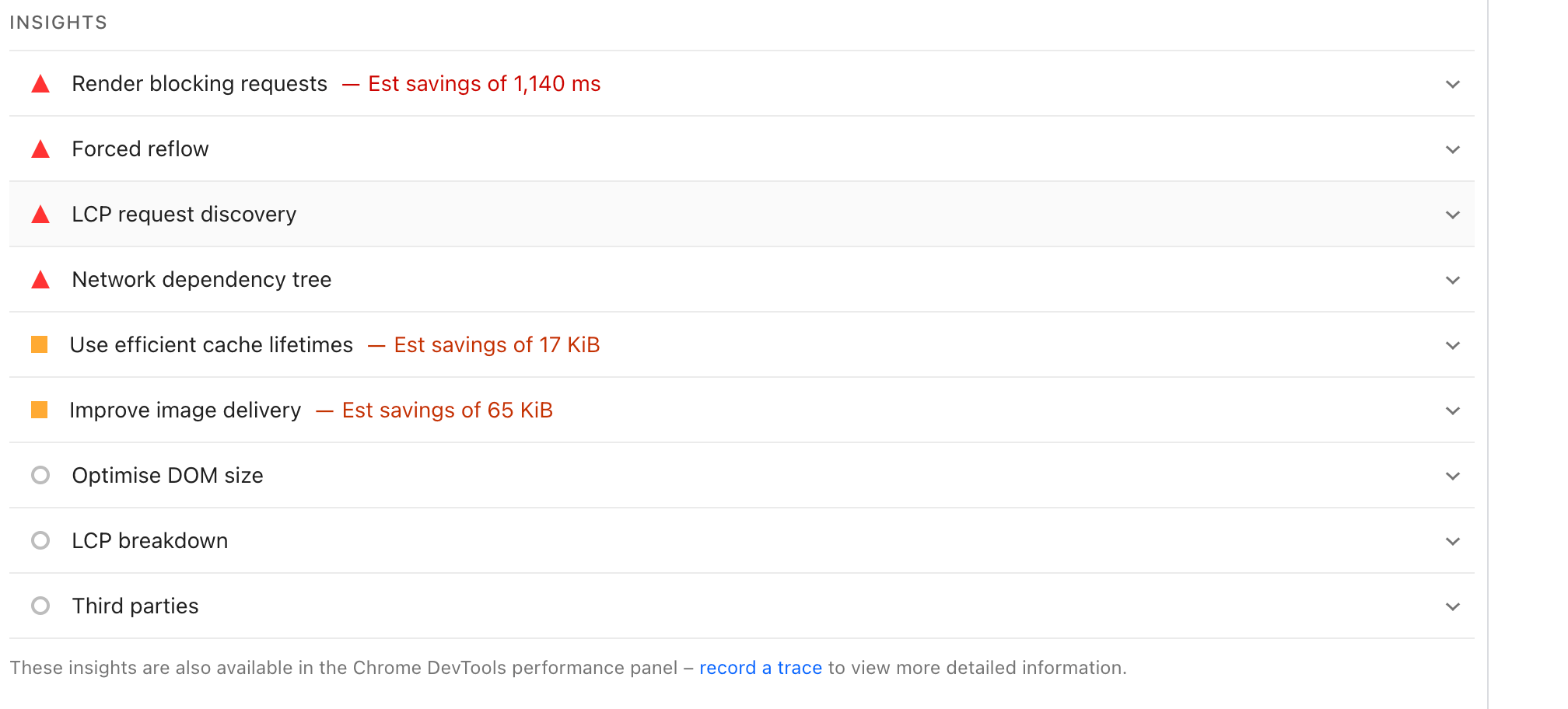The width and height of the screenshot is (1568, 709).
Task: Click the red warning triangle beside Render blocking requests
Action: pos(40,84)
